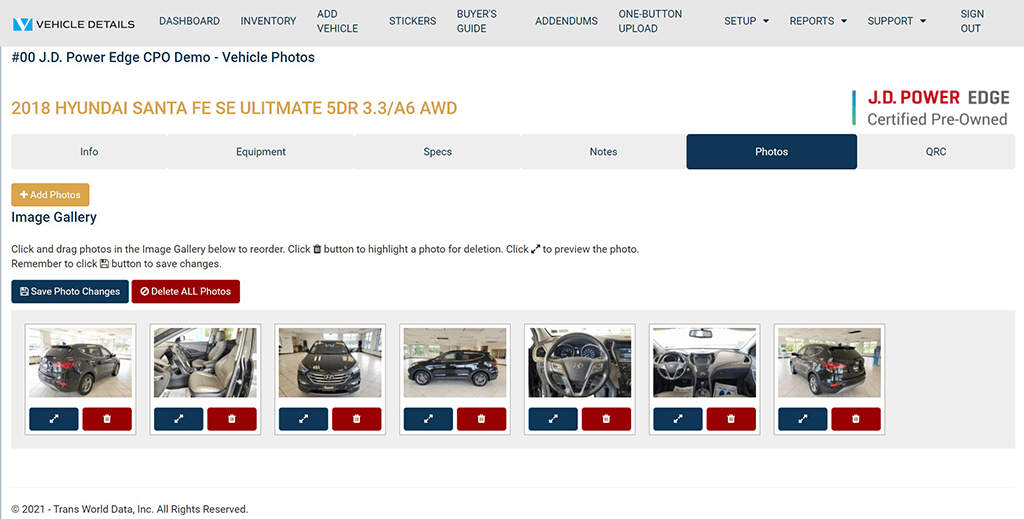Click the 2018 Hyundai Santa Fe title
1024x519 pixels.
(x=234, y=108)
